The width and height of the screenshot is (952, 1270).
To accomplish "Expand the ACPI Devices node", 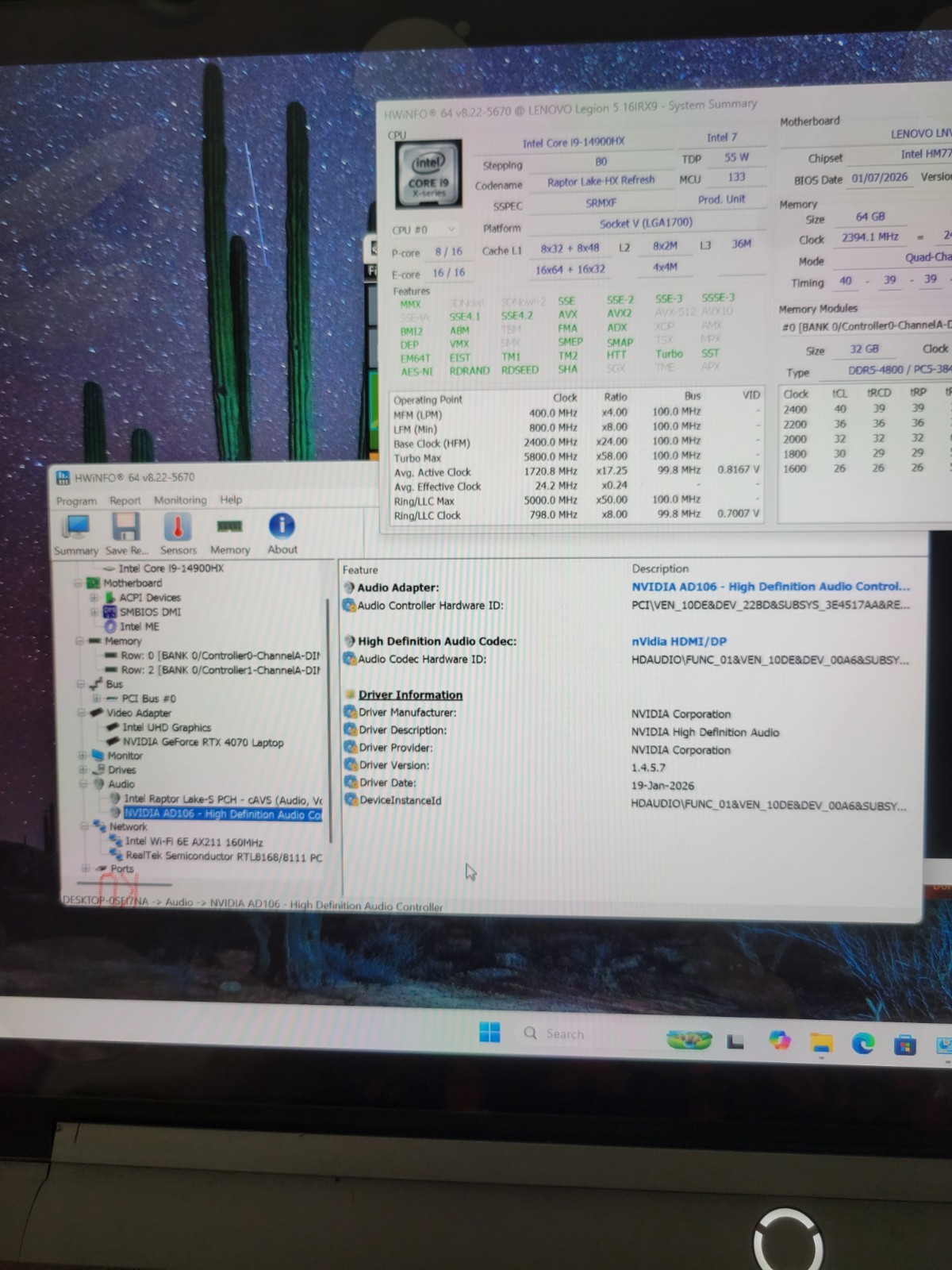I will (94, 598).
